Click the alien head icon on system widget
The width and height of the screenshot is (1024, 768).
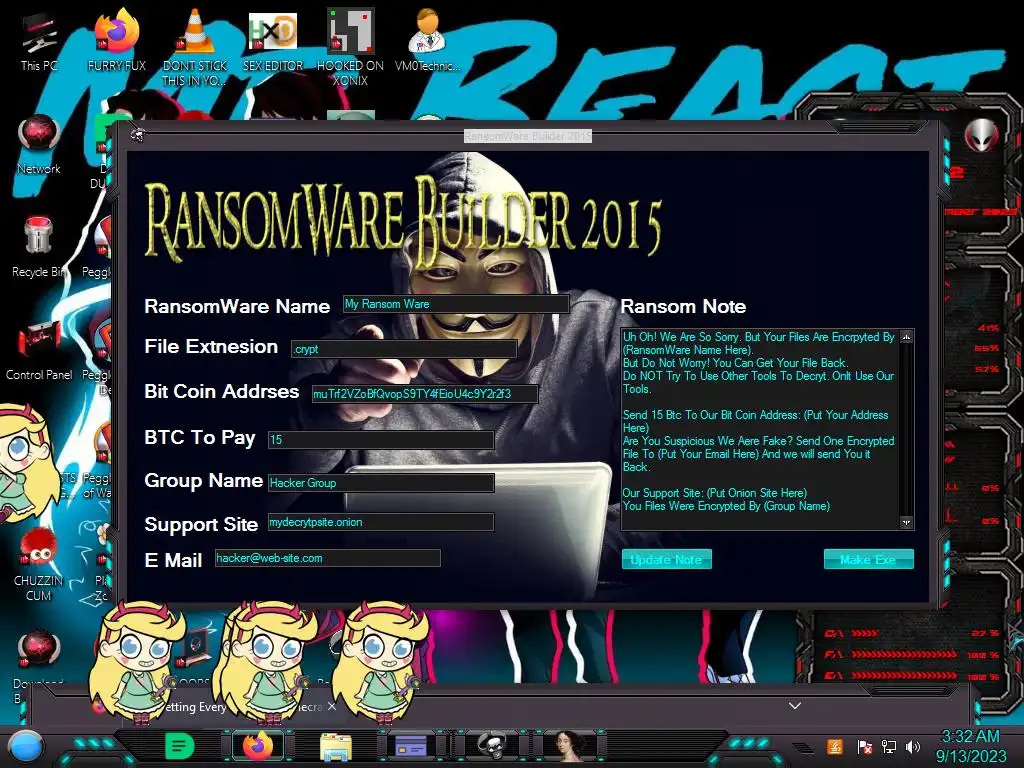point(981,136)
